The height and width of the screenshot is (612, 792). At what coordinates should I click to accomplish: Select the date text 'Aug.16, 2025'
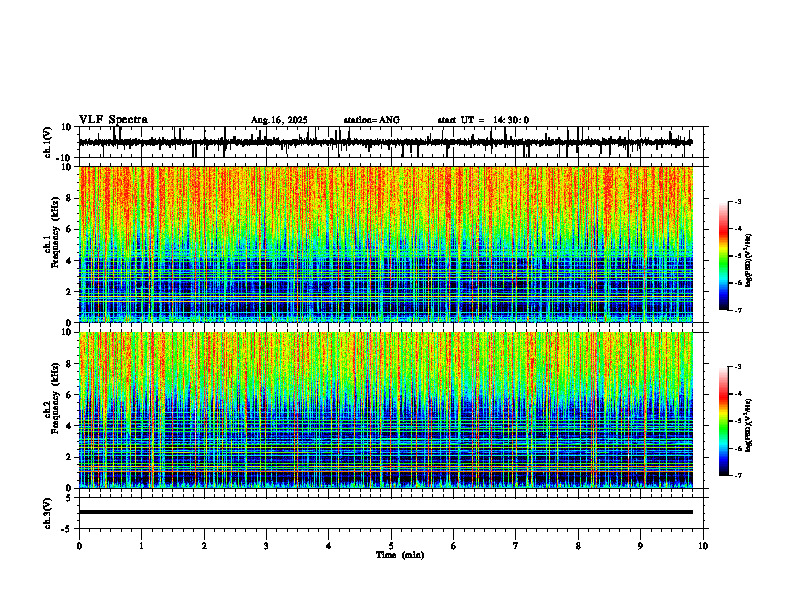(279, 120)
